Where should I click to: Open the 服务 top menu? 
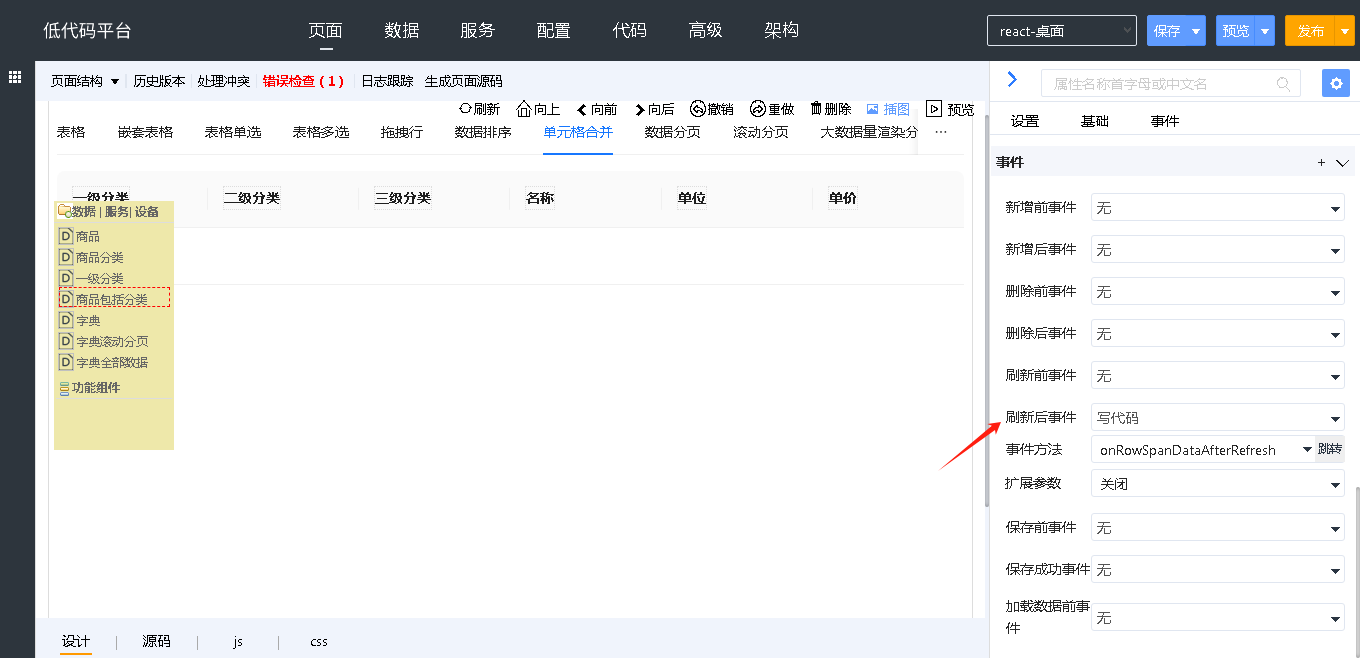478,30
